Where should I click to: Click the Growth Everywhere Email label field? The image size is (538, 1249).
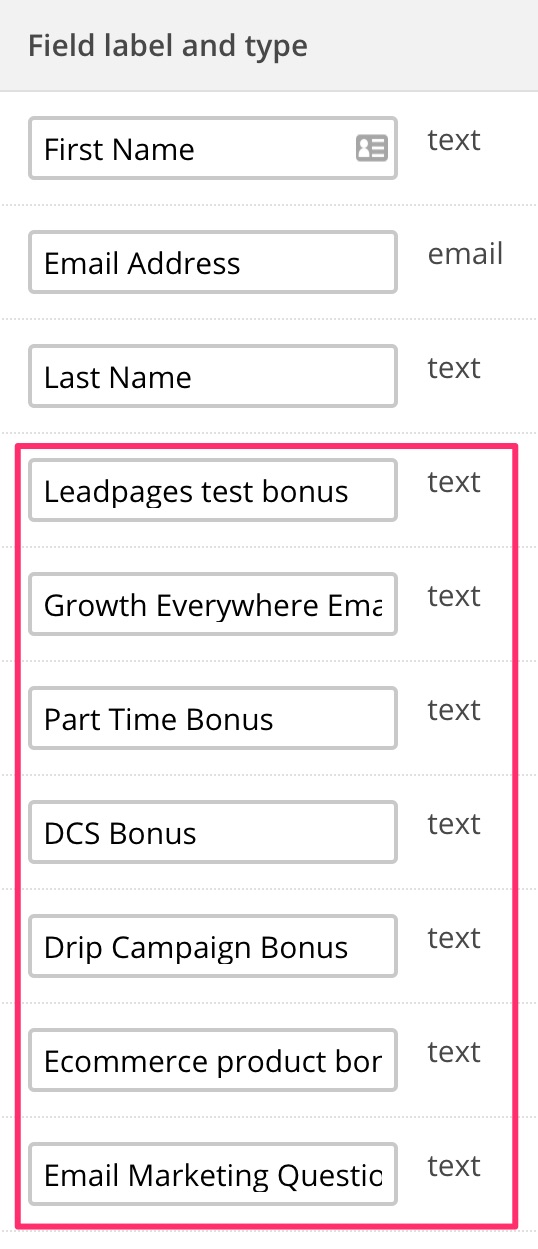pyautogui.click(x=213, y=605)
